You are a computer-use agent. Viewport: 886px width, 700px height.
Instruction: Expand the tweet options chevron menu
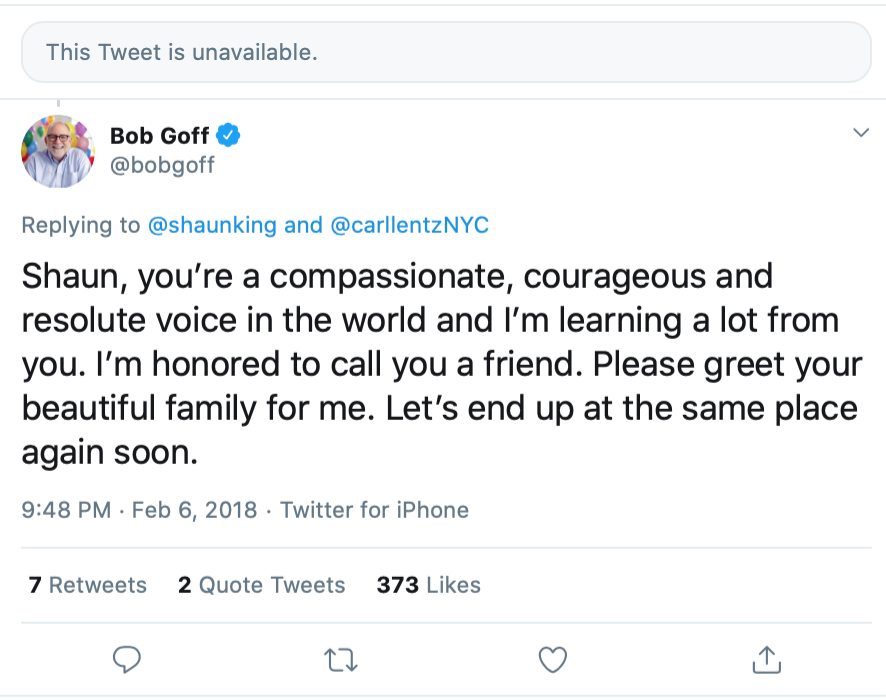[x=860, y=133]
